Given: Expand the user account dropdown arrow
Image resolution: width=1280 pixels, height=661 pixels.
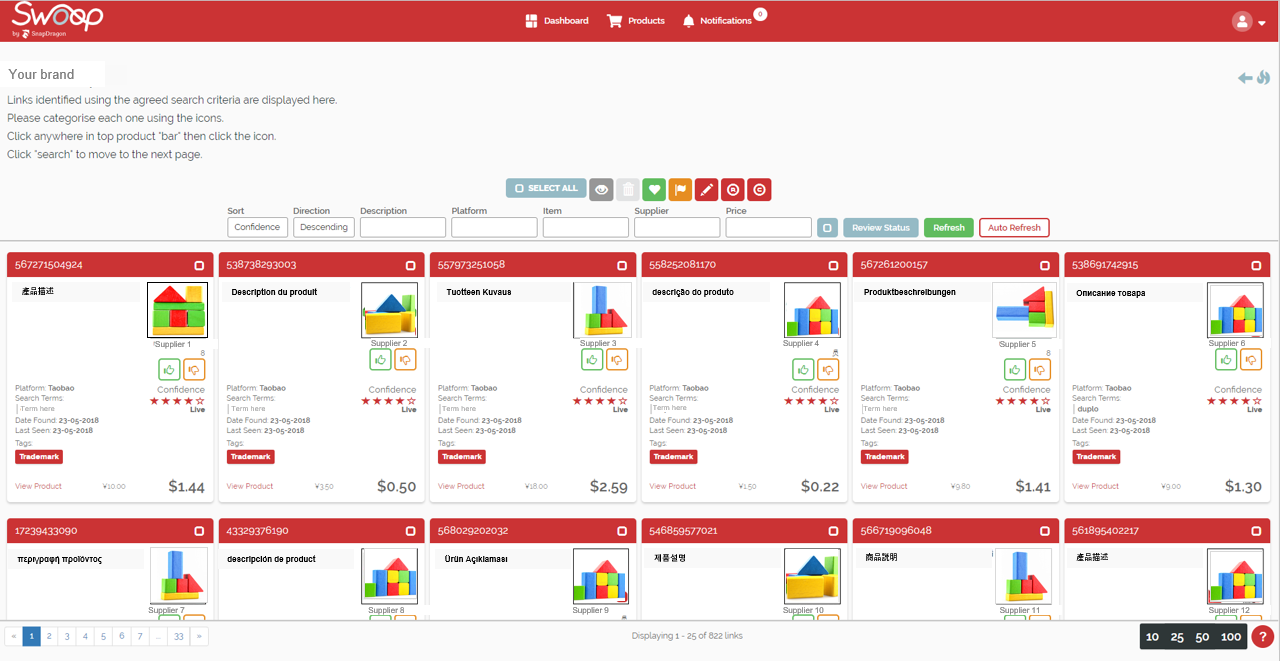Looking at the screenshot, I should click(x=1262, y=23).
